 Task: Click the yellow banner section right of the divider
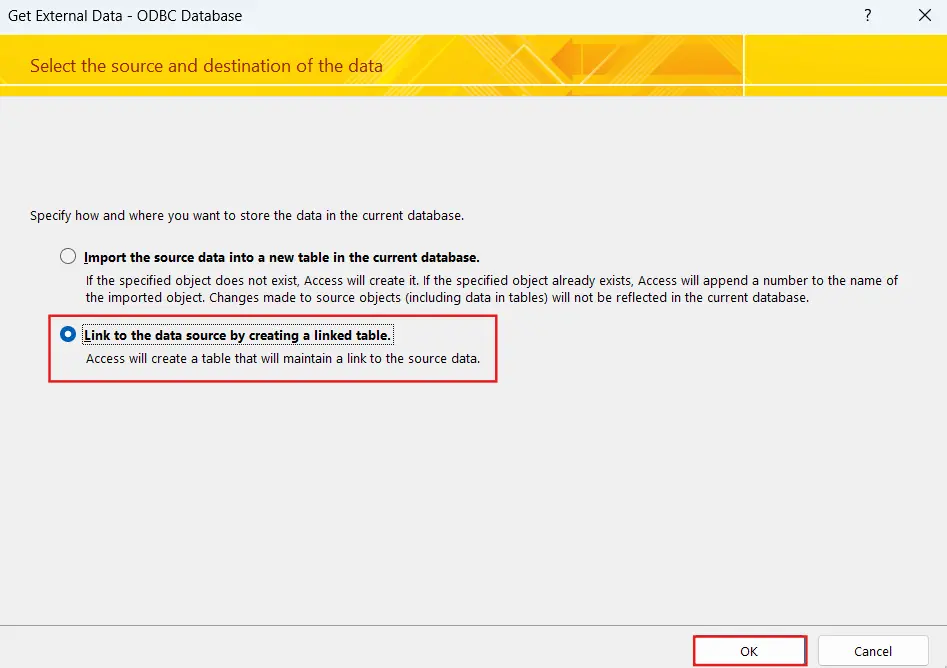(845, 66)
